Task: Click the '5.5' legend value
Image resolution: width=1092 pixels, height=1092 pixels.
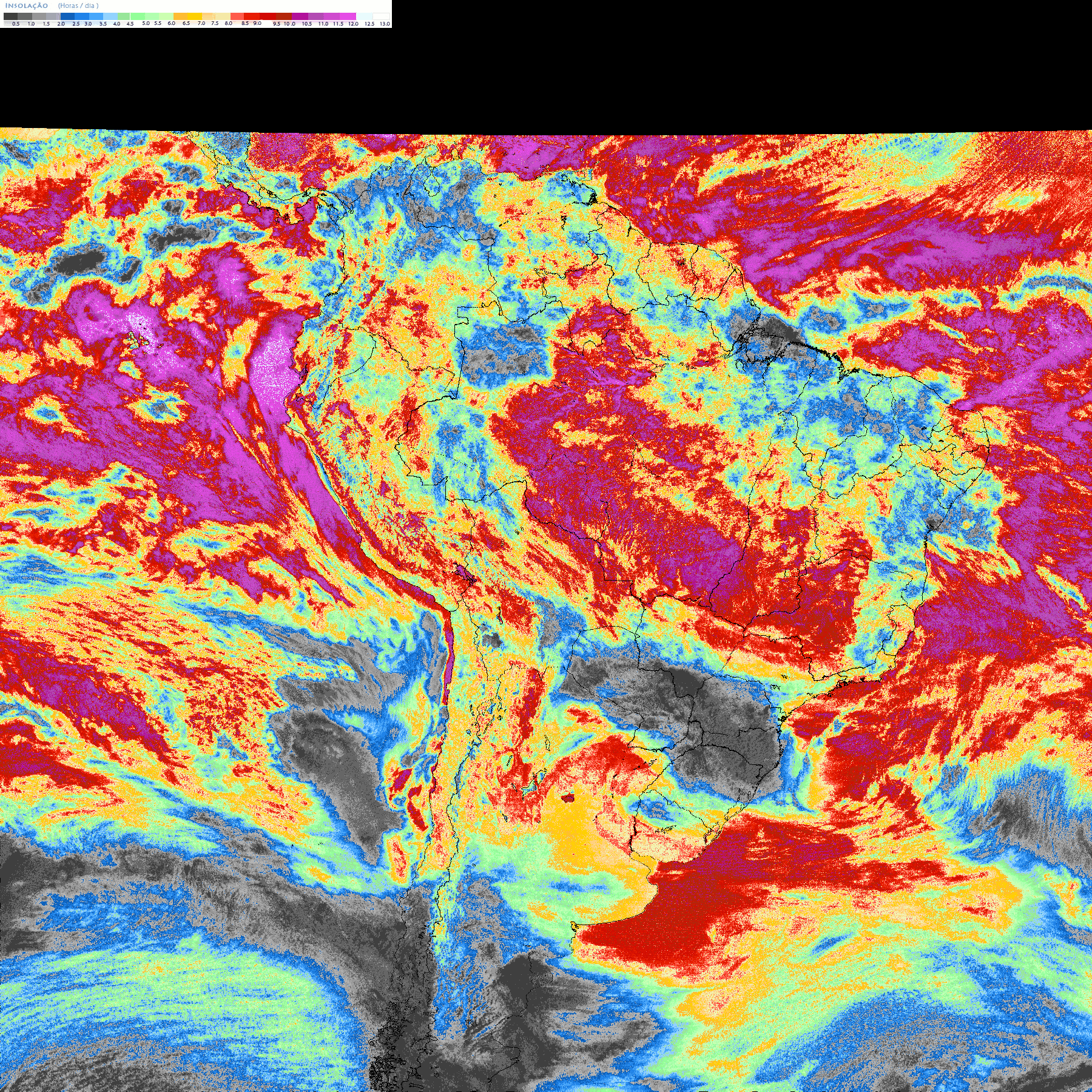Action: (x=158, y=23)
